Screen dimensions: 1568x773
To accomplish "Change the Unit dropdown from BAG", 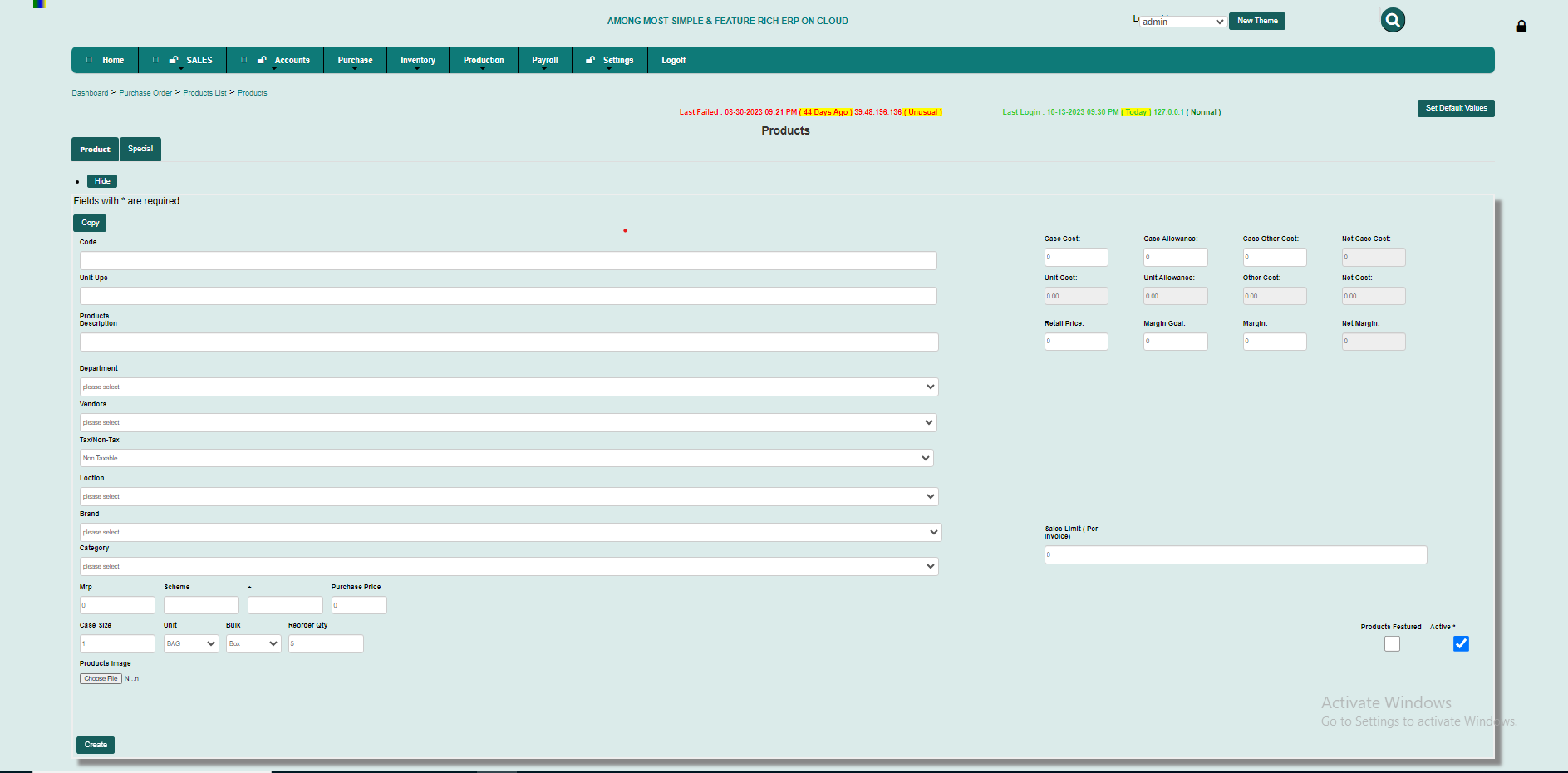I will (x=190, y=643).
